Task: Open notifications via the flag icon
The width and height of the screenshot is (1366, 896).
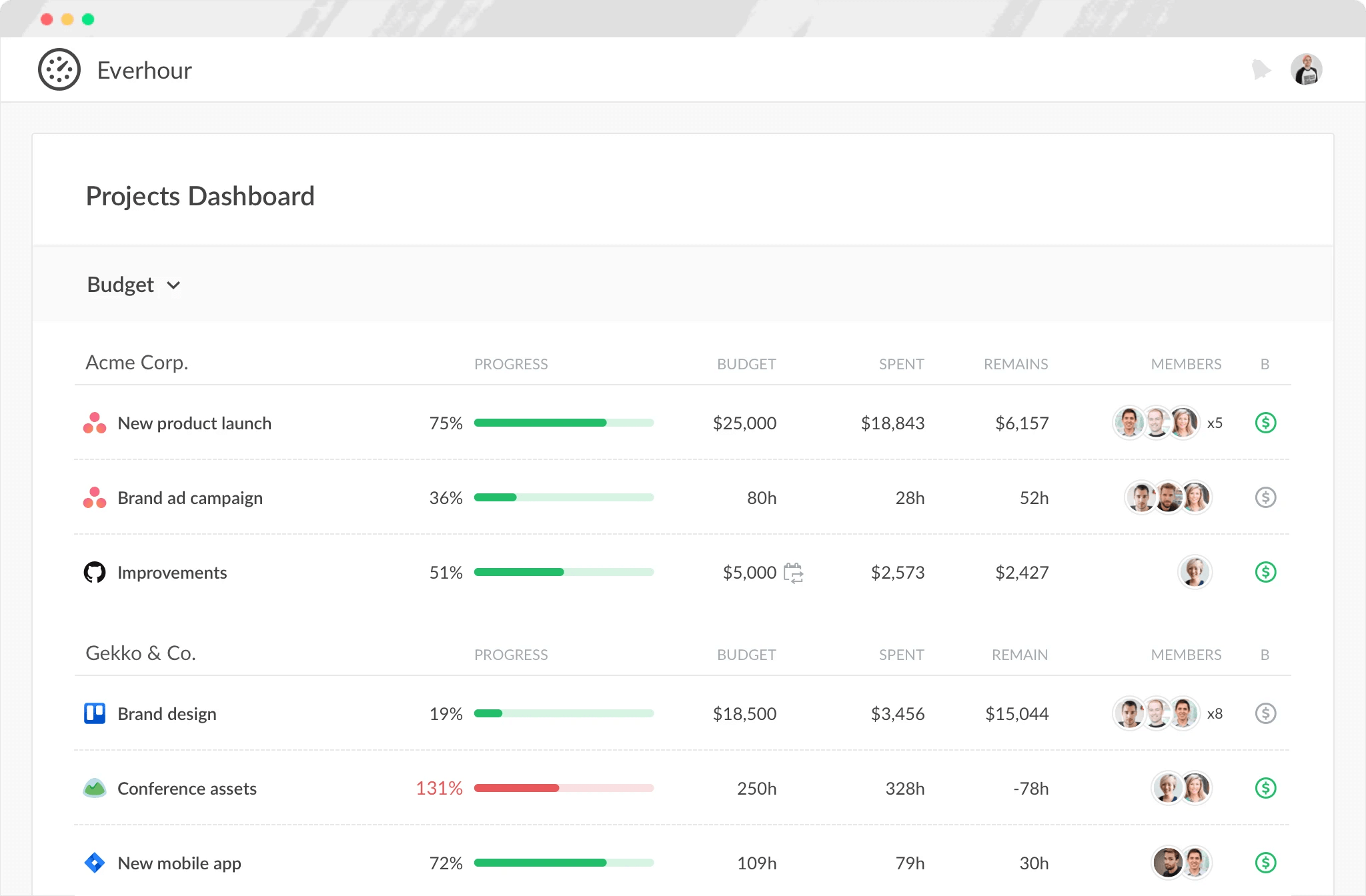Action: click(x=1260, y=69)
